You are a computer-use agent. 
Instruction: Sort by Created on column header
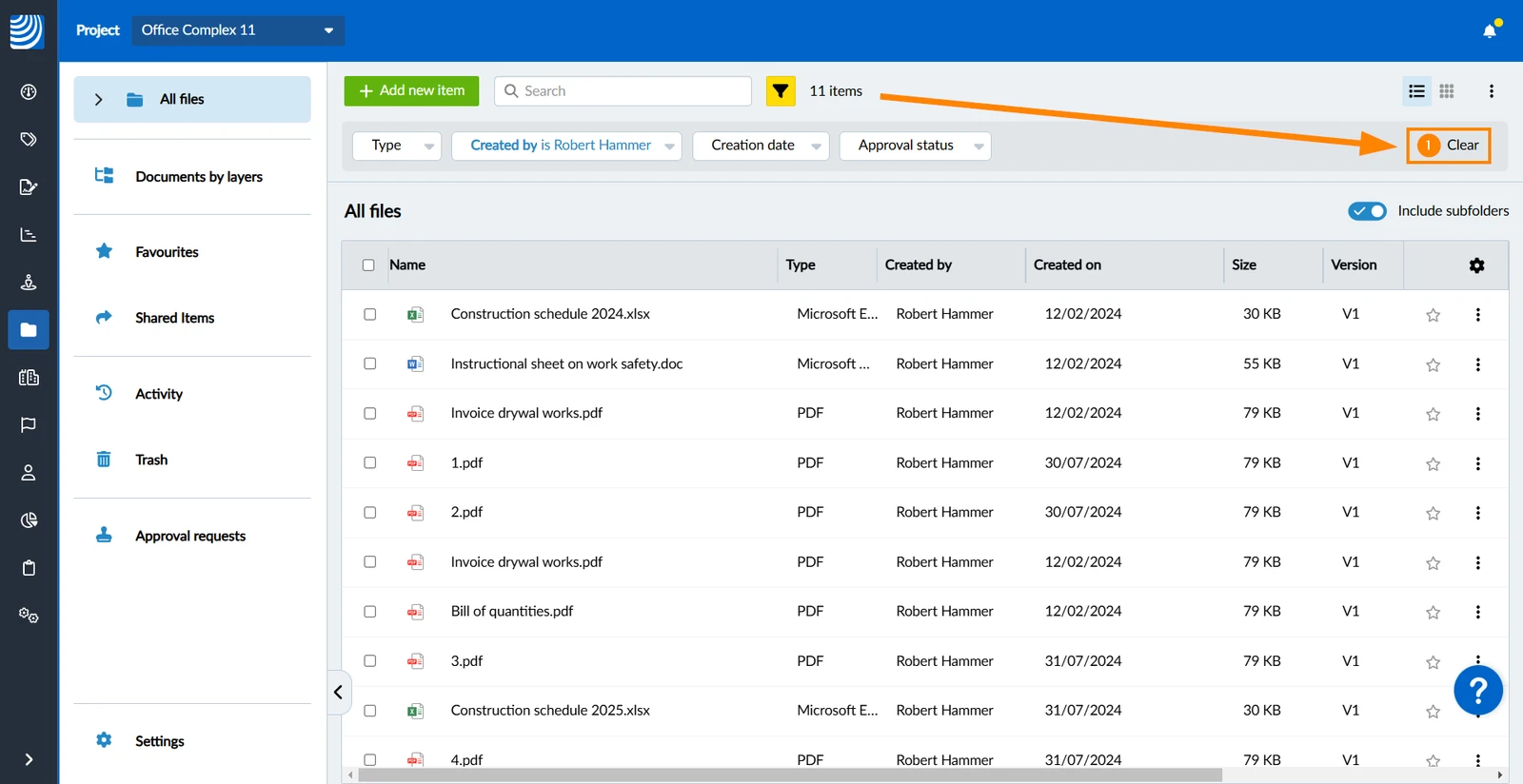pyautogui.click(x=1067, y=265)
